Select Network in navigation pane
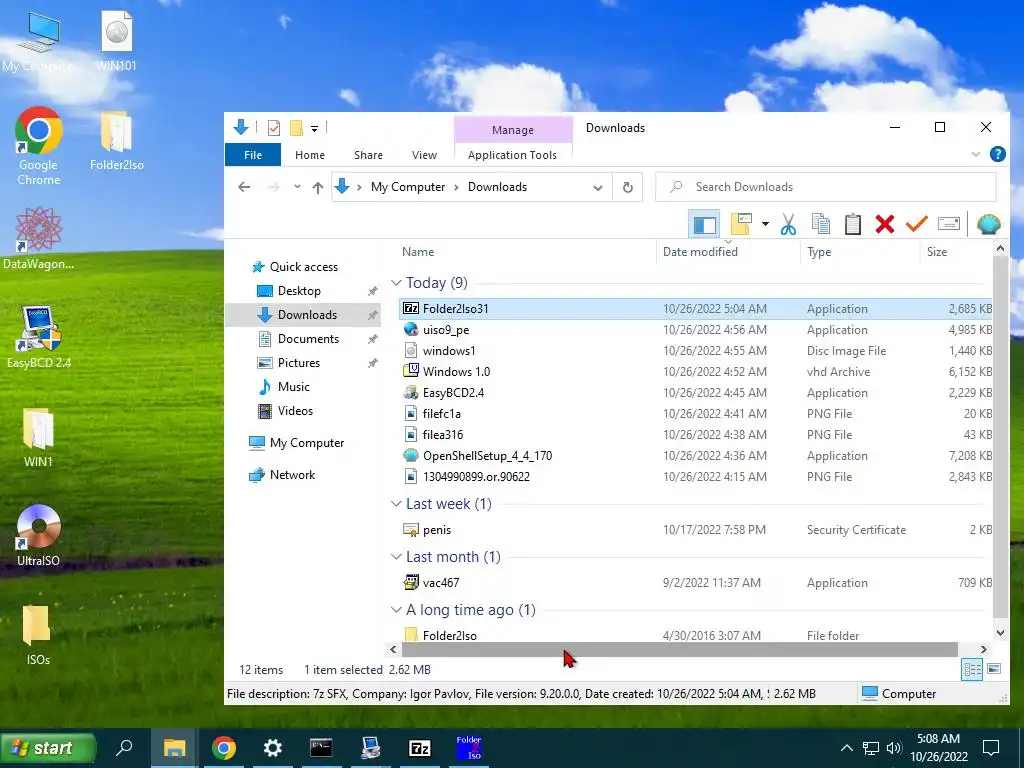The image size is (1024, 768). tap(292, 475)
